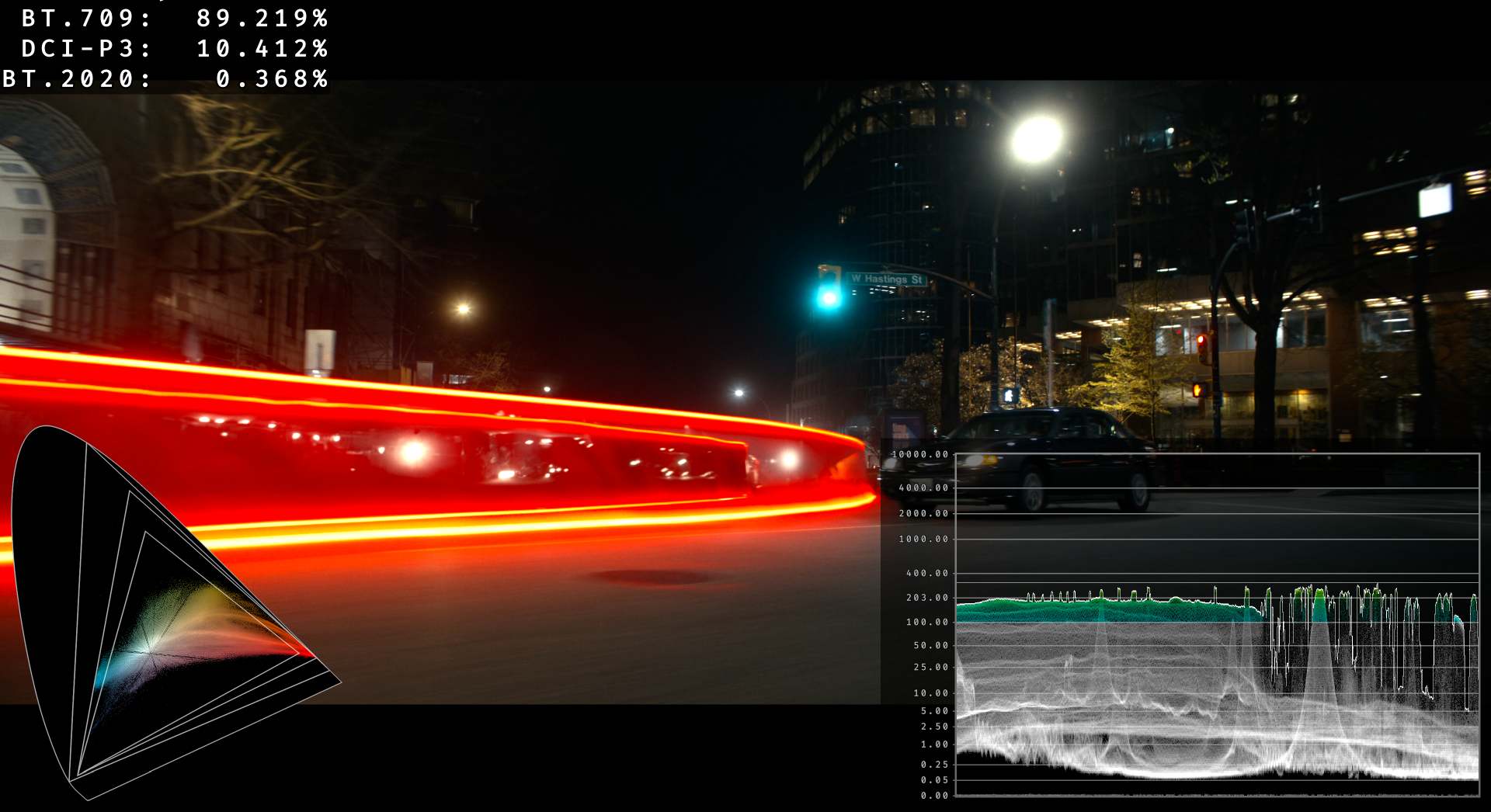
Task: Click the white point in the gamut diagram
Action: coord(148,651)
